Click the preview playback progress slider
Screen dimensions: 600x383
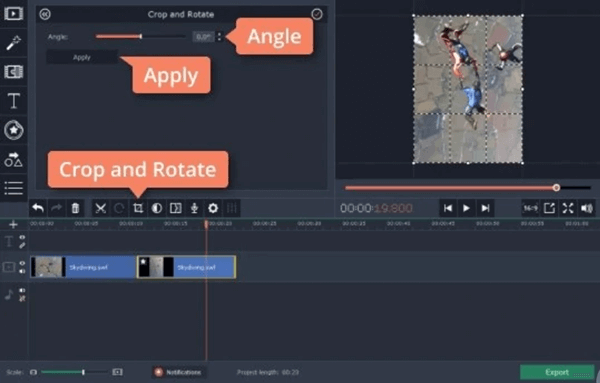(468, 188)
